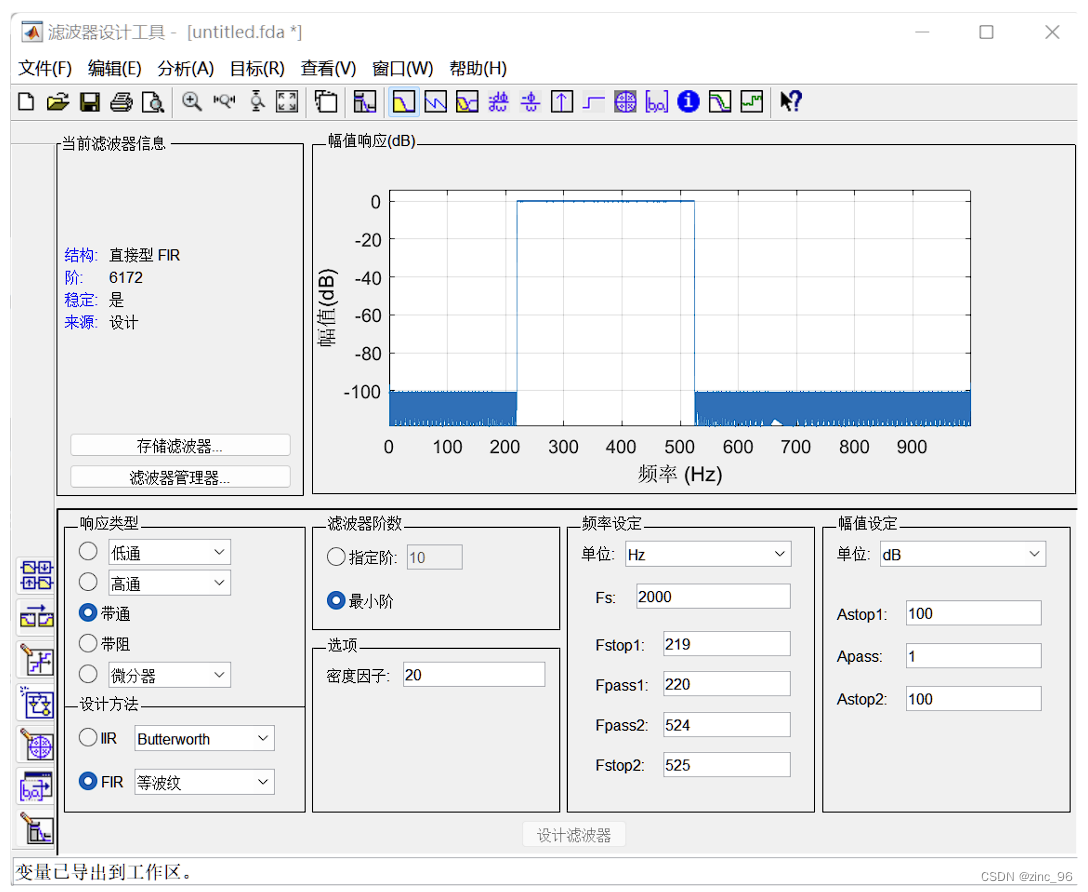Show the filter coefficients view
Image resolution: width=1088 pixels, height=892 pixels.
[x=656, y=101]
